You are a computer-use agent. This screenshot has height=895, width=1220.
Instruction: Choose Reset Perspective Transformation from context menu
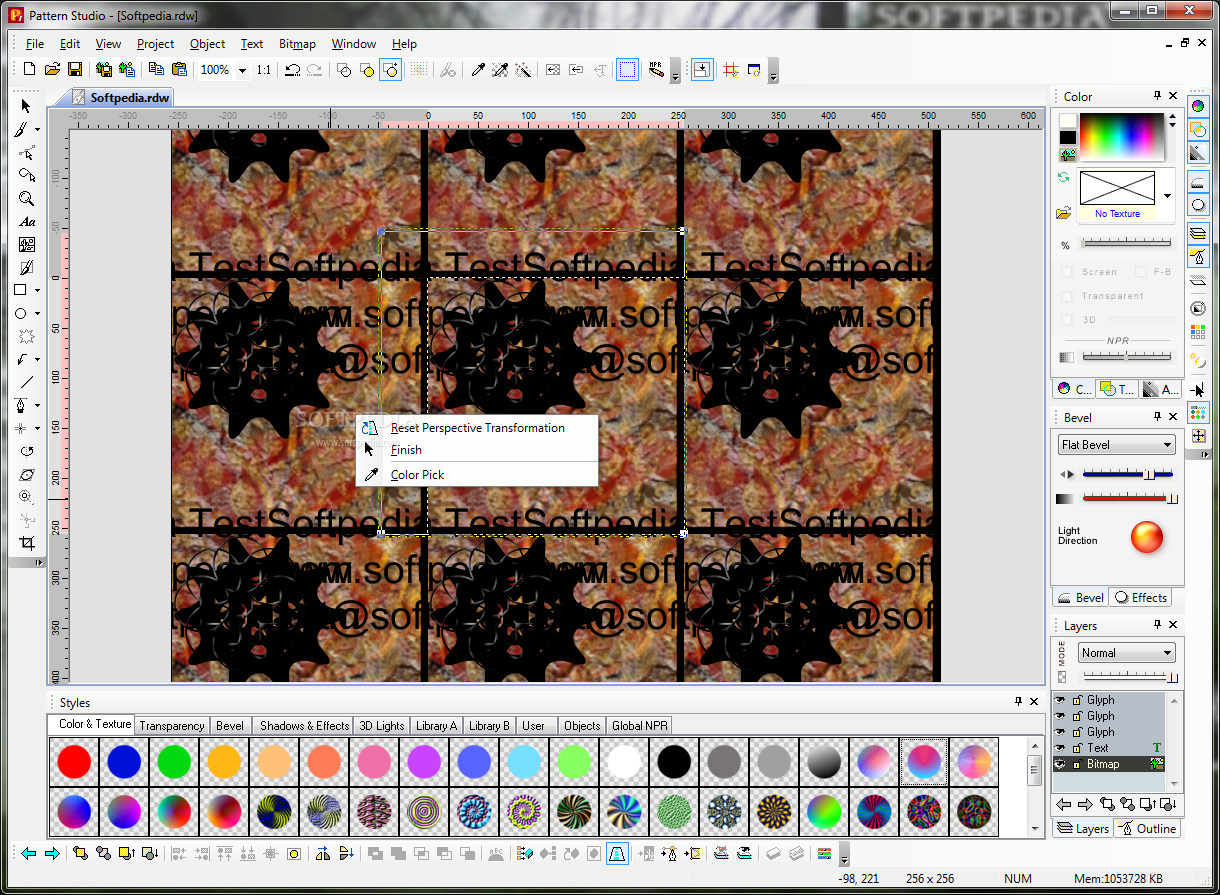[x=477, y=428]
